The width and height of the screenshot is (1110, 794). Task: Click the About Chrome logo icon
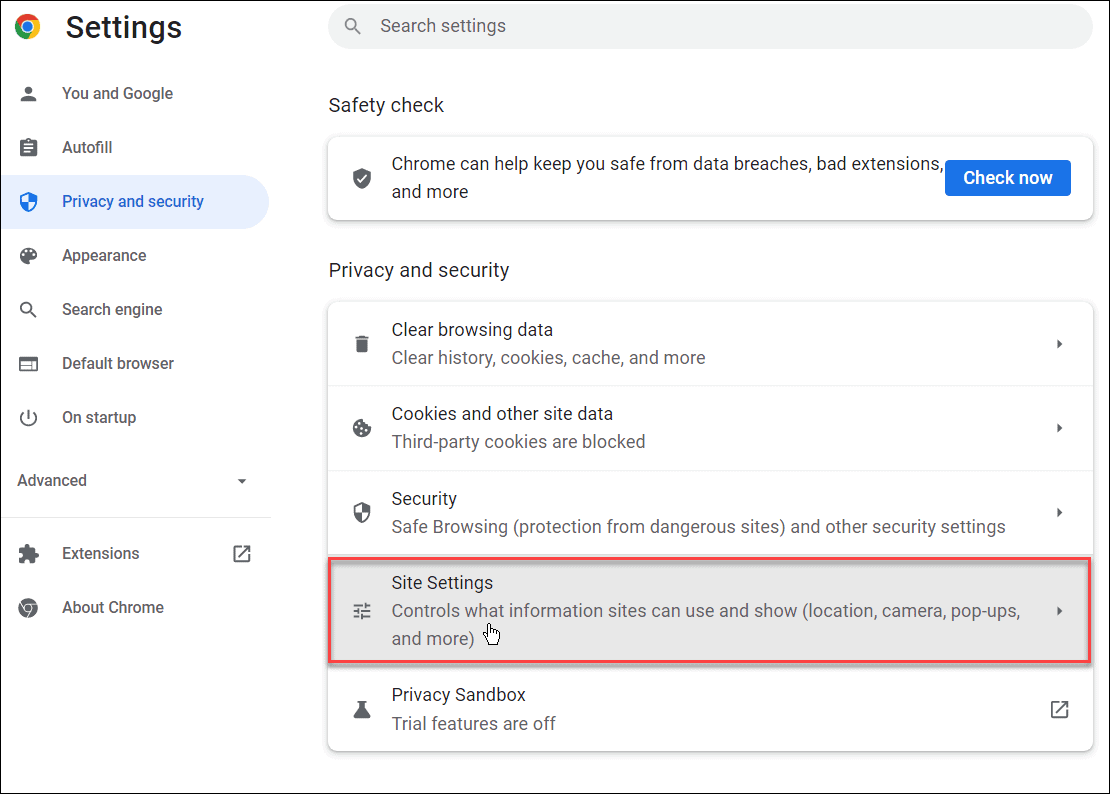tap(28, 608)
